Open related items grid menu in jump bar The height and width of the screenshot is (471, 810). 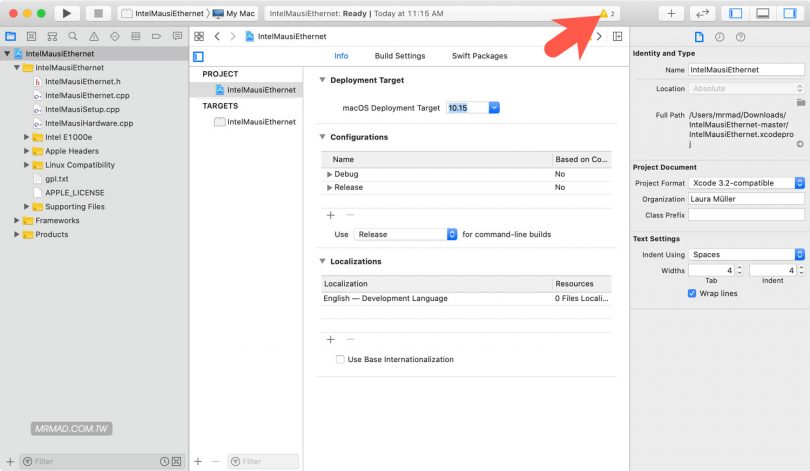[199, 36]
